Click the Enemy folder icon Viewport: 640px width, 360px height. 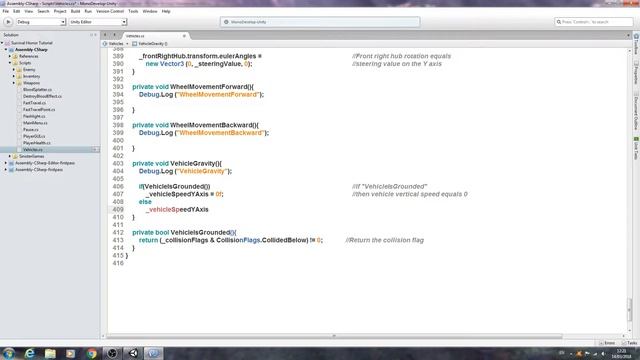19,70
